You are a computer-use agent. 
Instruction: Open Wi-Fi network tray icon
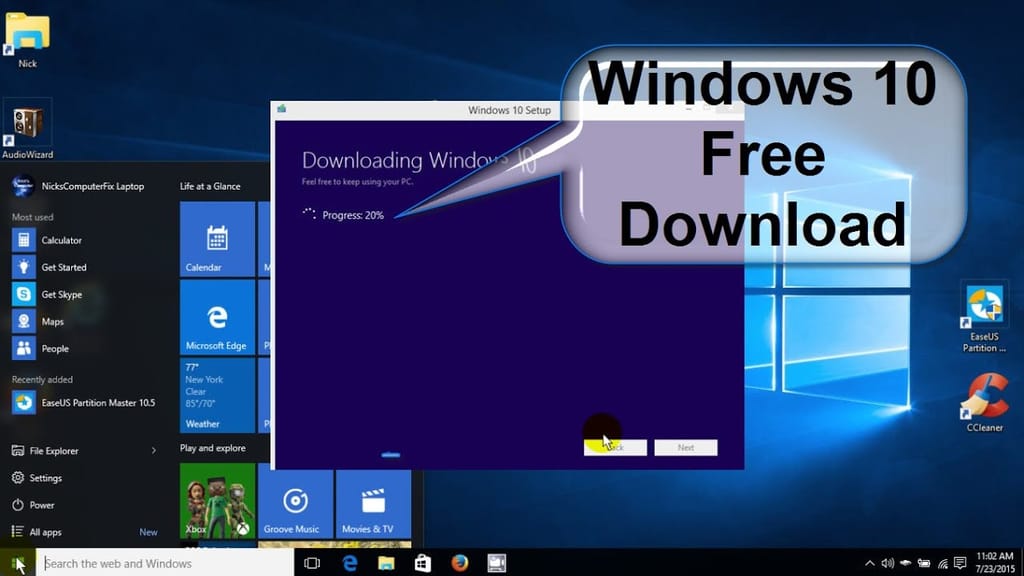942,563
